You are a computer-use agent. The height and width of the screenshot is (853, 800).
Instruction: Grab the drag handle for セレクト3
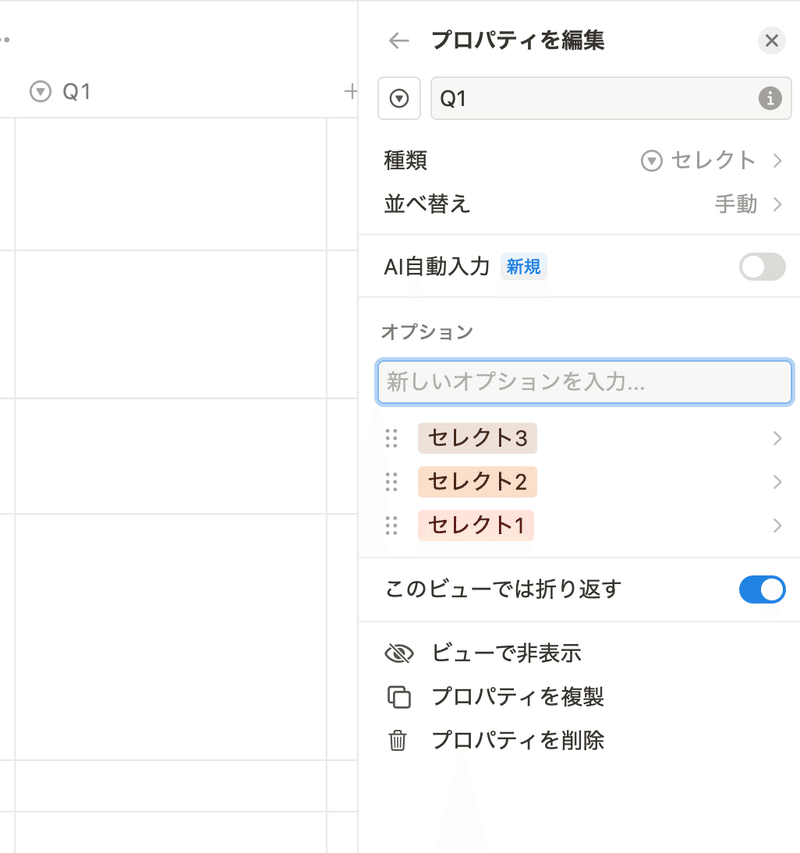click(392, 438)
